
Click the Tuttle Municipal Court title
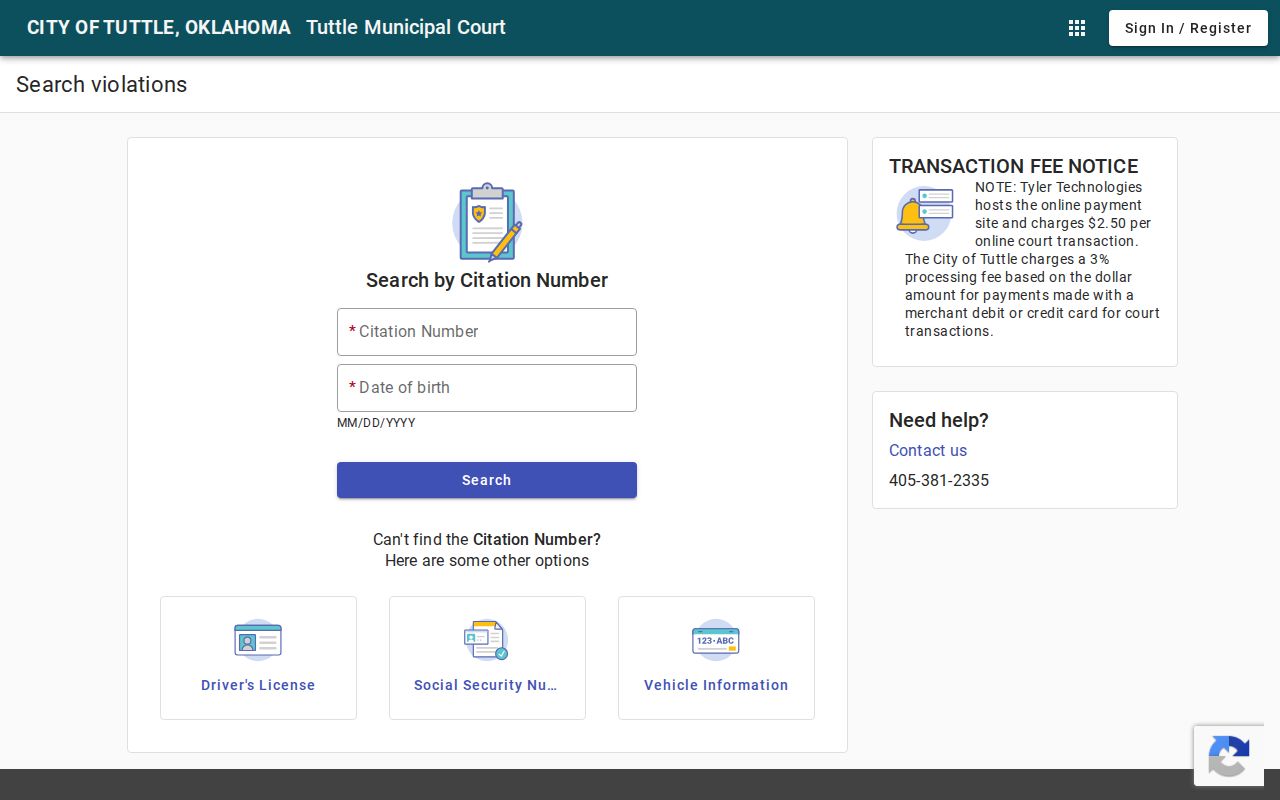406,27
